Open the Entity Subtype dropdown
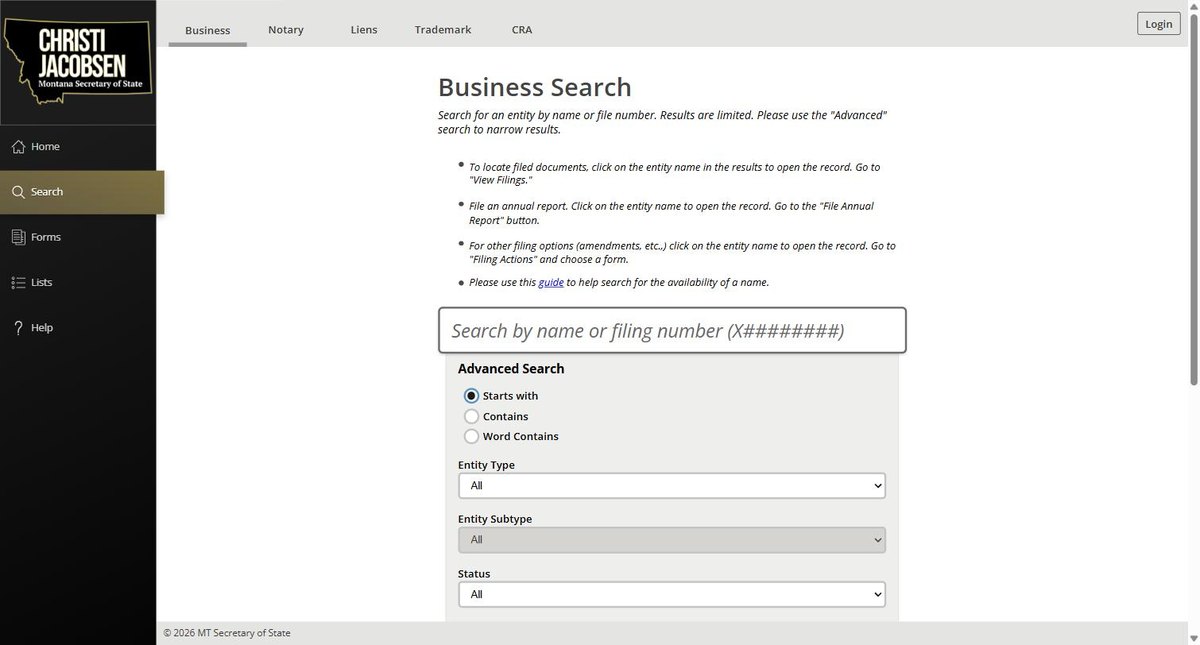Image resolution: width=1200 pixels, height=645 pixels. pyautogui.click(x=672, y=540)
